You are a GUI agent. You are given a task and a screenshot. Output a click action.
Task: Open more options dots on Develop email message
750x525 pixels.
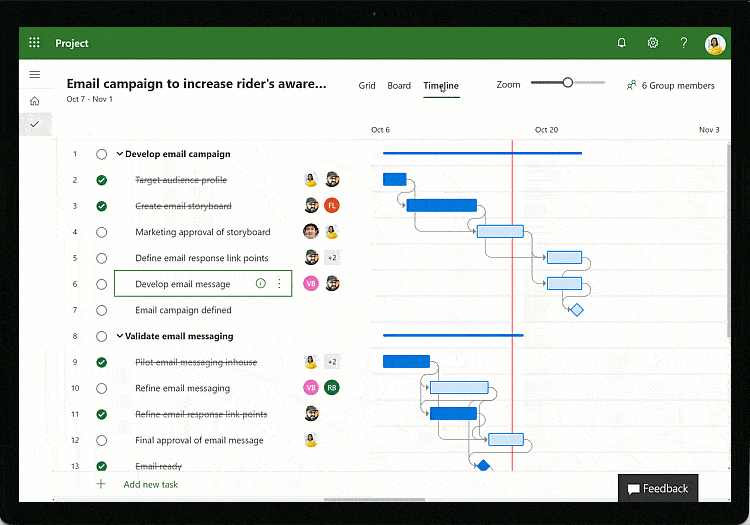[279, 284]
